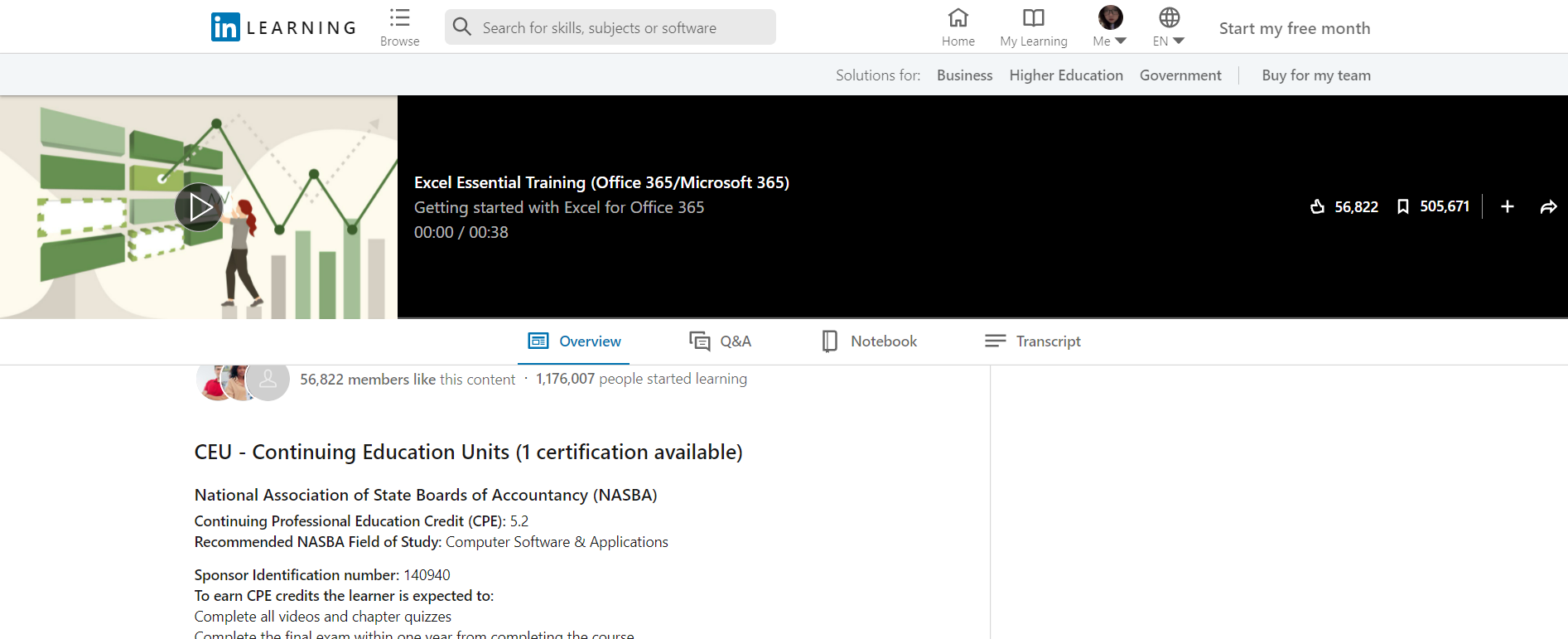1568x639 pixels.
Task: Add course with plus icon
Action: coord(1508,206)
